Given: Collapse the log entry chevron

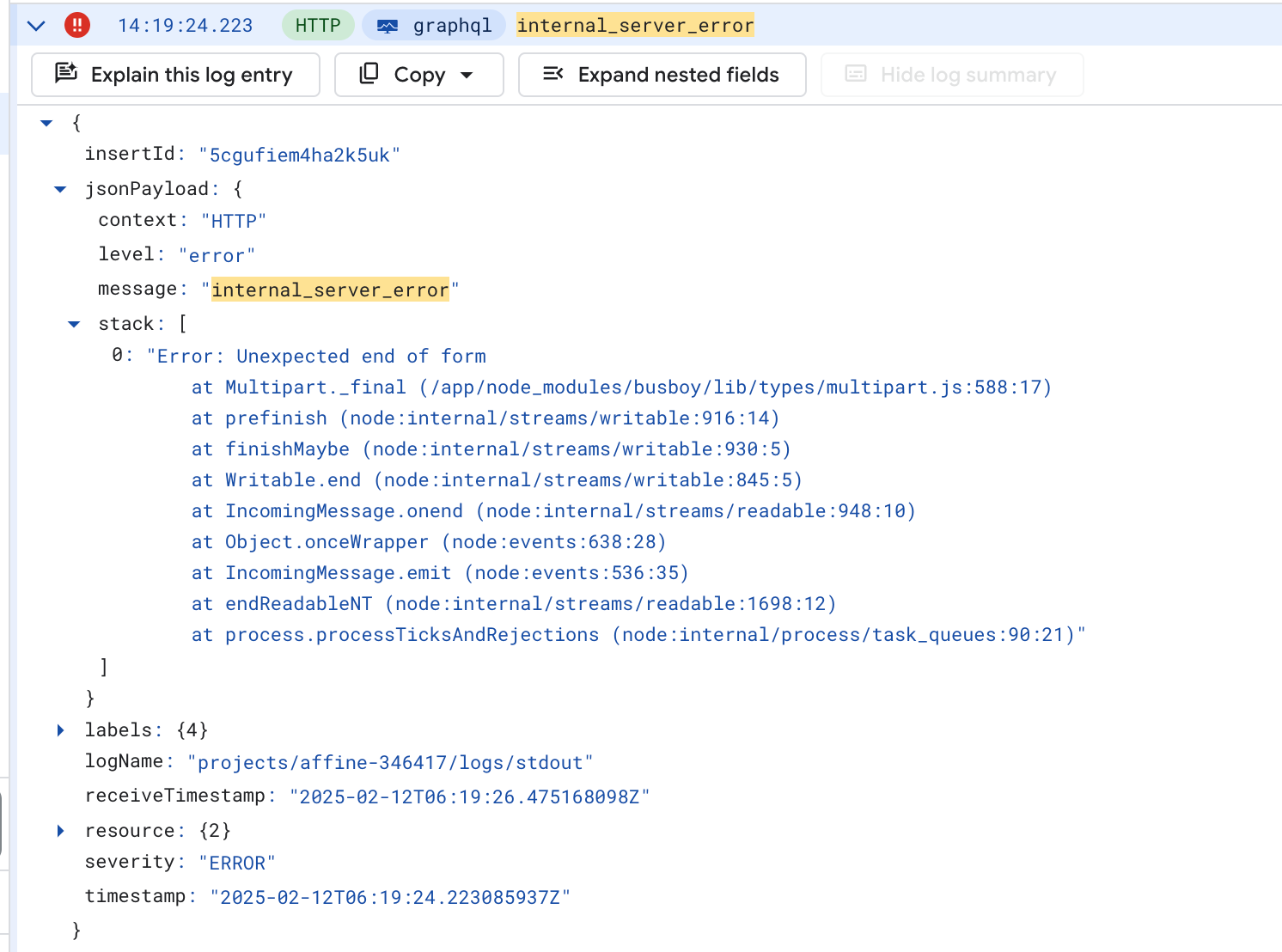Looking at the screenshot, I should click(36, 26).
